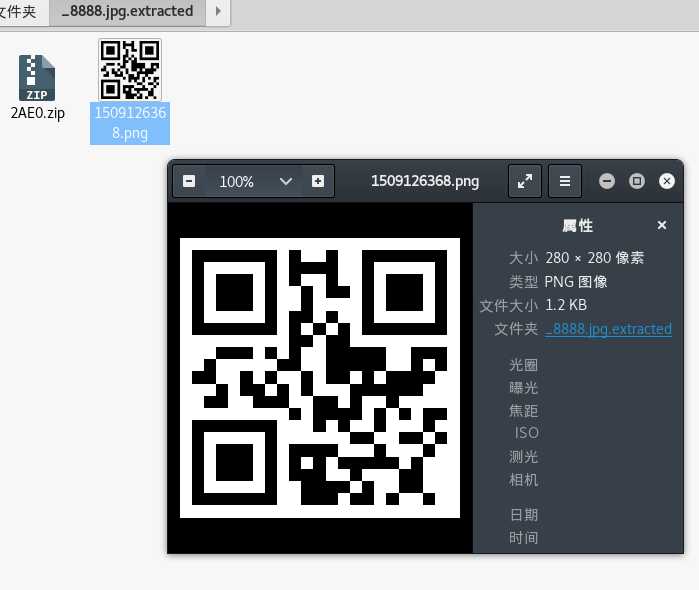This screenshot has height=590, width=699.
Task: Click the selected 1509126368.png file name label
Action: 130,123
